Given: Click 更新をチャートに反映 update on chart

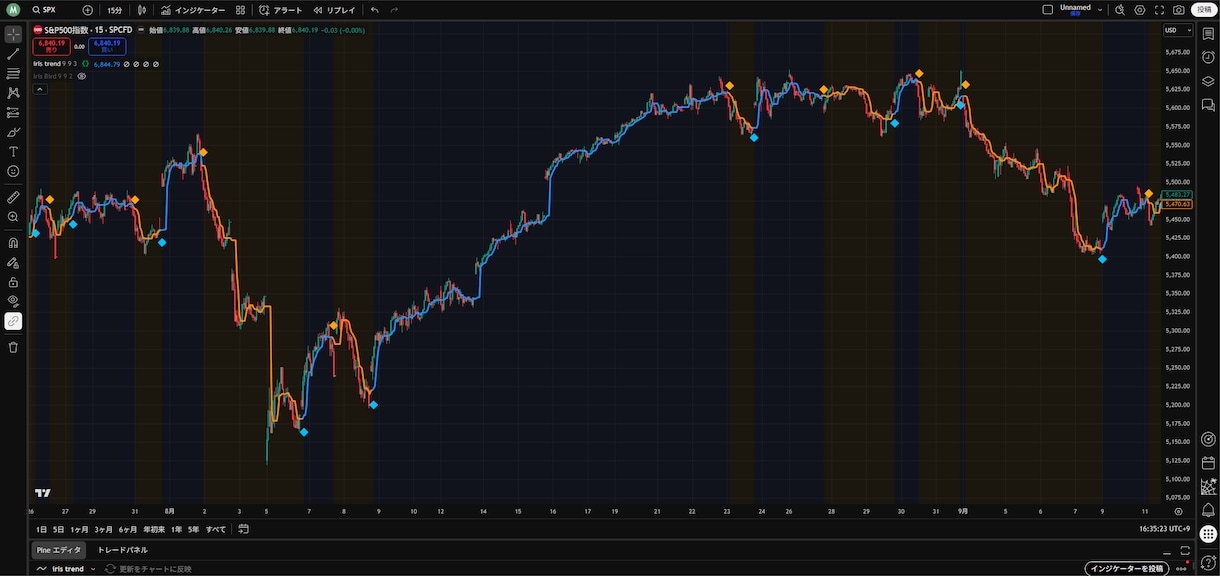Looking at the screenshot, I should point(148,569).
